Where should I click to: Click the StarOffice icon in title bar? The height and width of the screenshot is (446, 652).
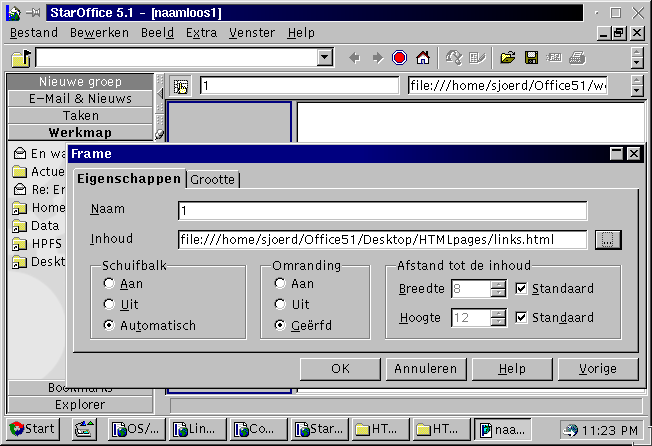14,13
